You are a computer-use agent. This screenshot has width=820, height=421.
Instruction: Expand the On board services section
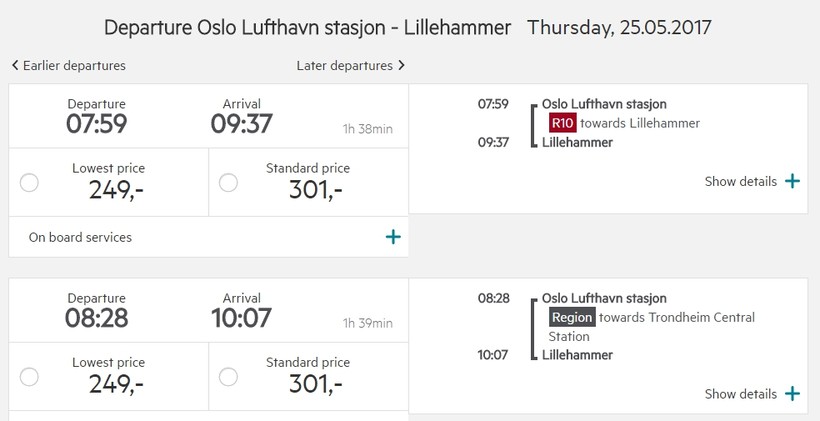80,237
